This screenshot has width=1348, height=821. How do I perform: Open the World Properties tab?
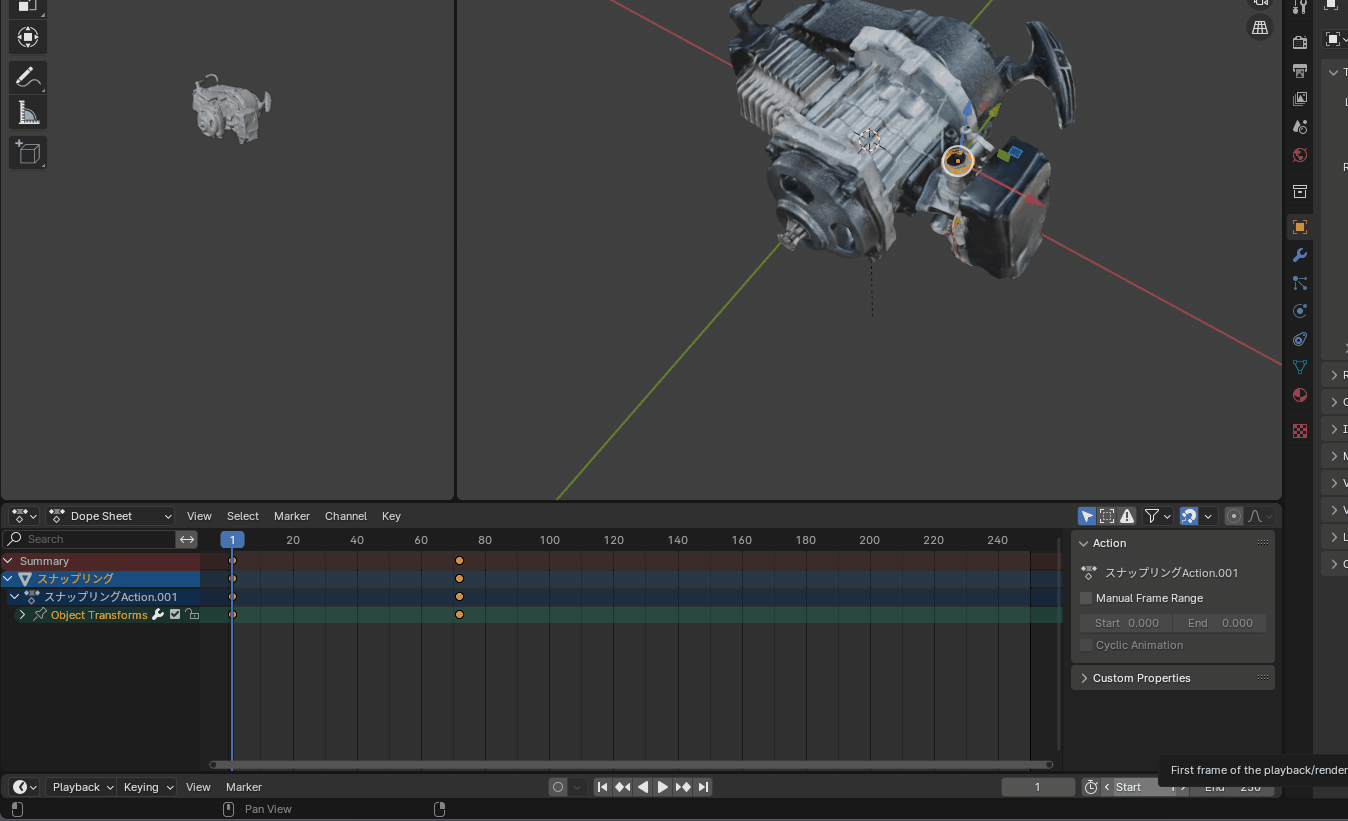point(1299,155)
